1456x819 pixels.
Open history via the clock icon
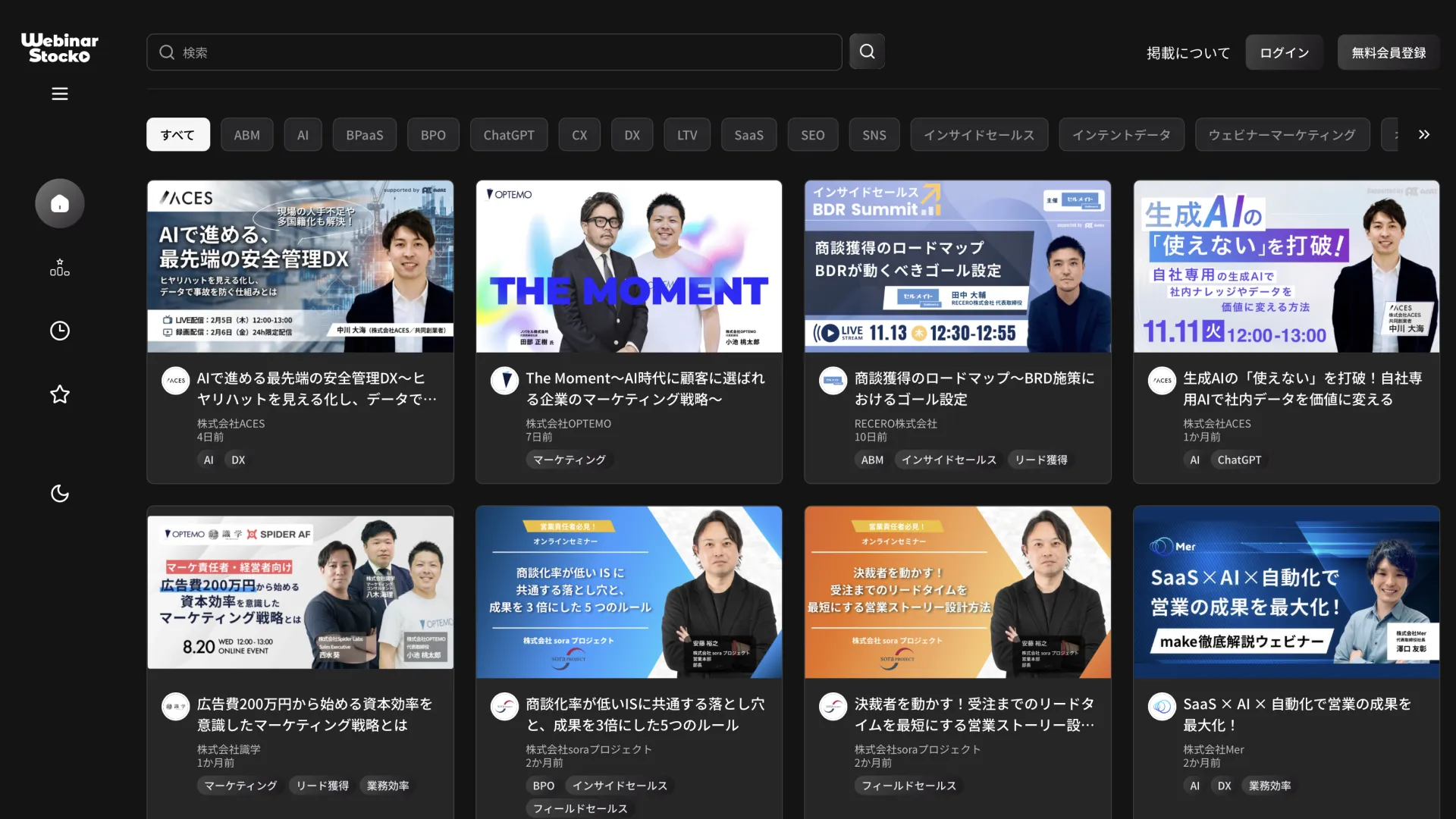click(59, 331)
